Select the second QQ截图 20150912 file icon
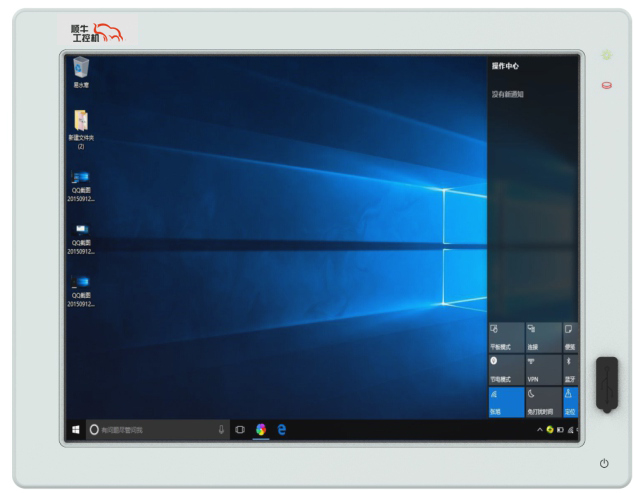This screenshot has height=493, width=636. (81, 239)
